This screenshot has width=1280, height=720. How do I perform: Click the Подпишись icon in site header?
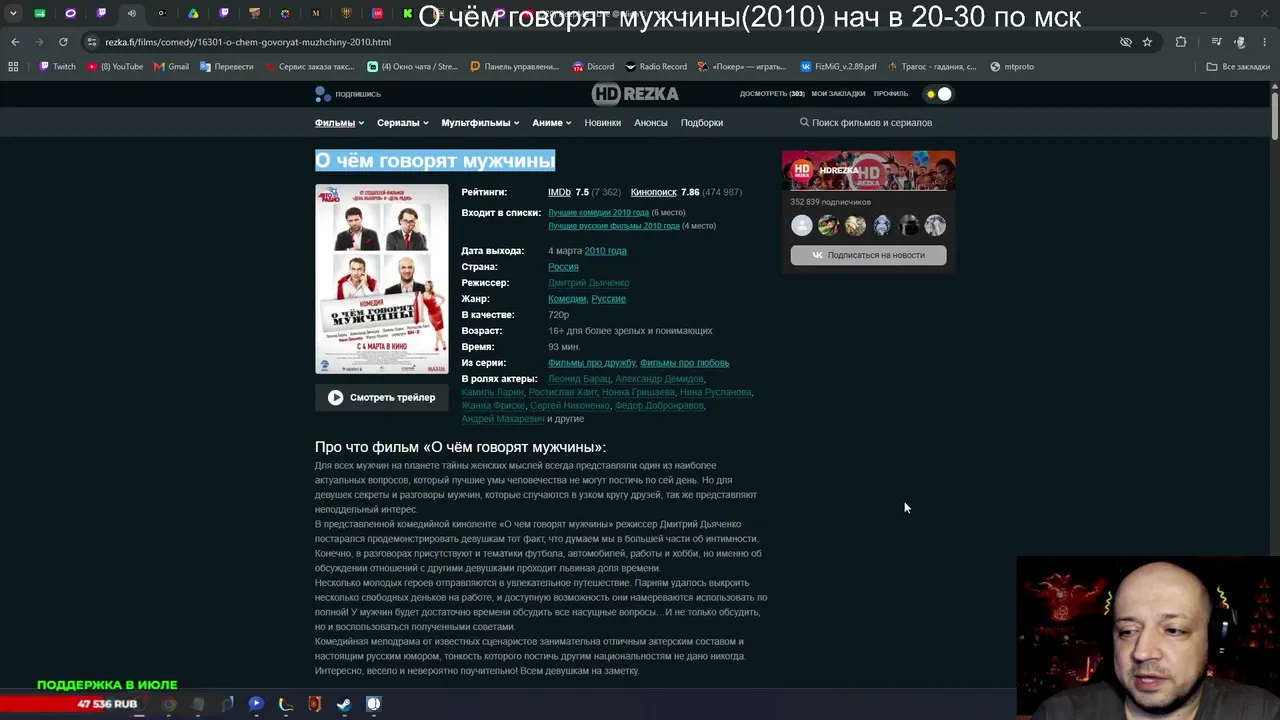(348, 94)
